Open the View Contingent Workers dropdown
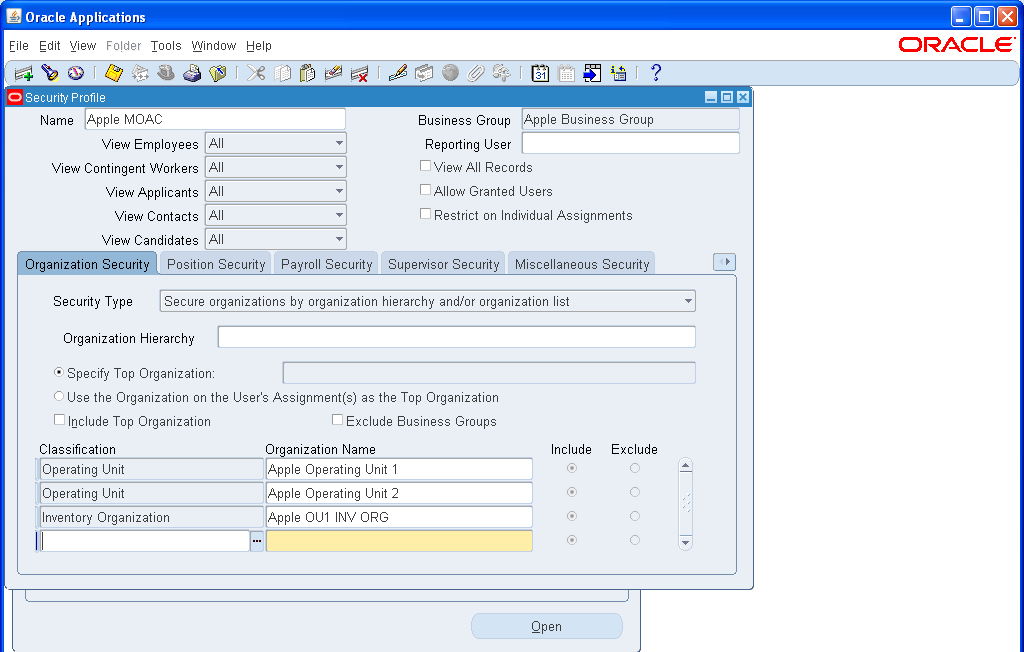 point(276,167)
